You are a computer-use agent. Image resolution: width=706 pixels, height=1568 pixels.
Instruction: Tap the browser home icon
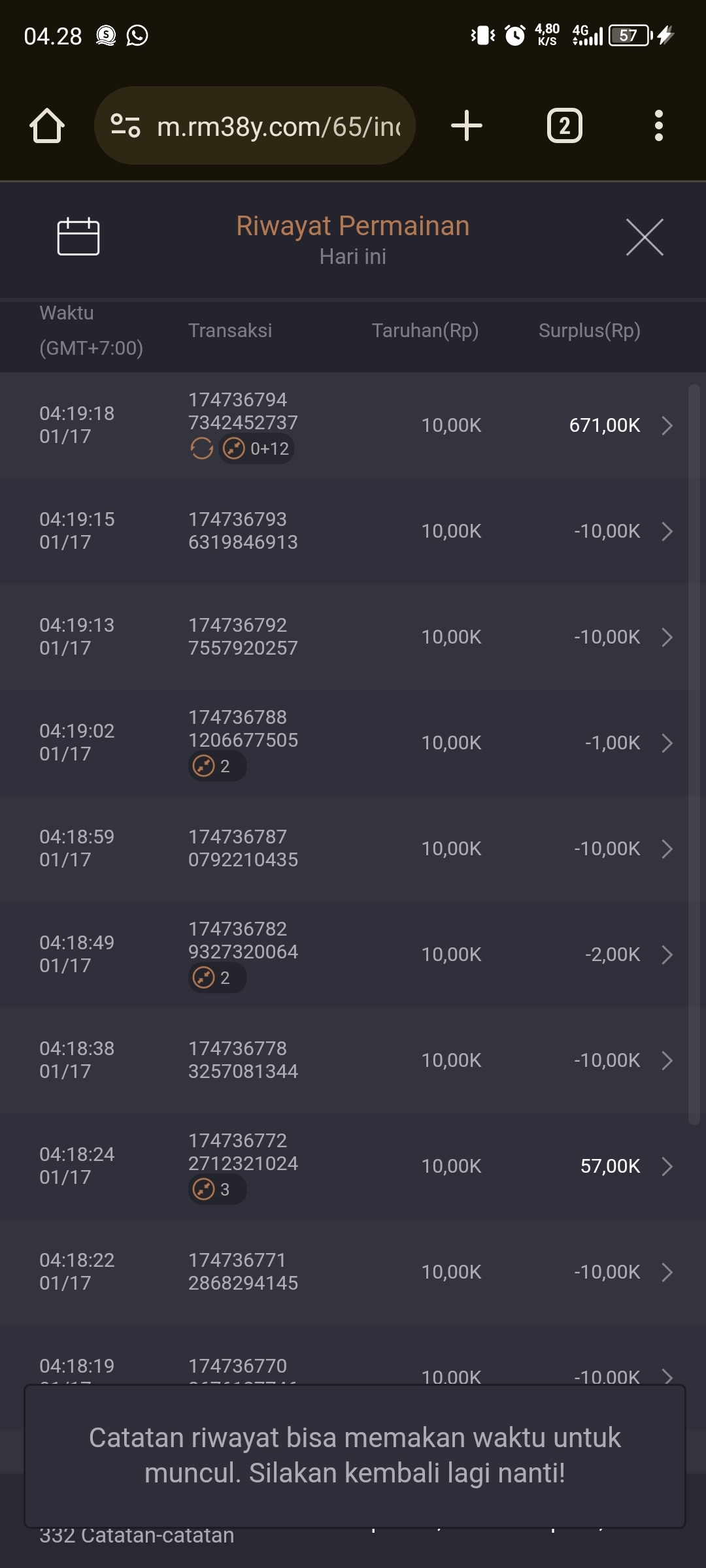(47, 125)
